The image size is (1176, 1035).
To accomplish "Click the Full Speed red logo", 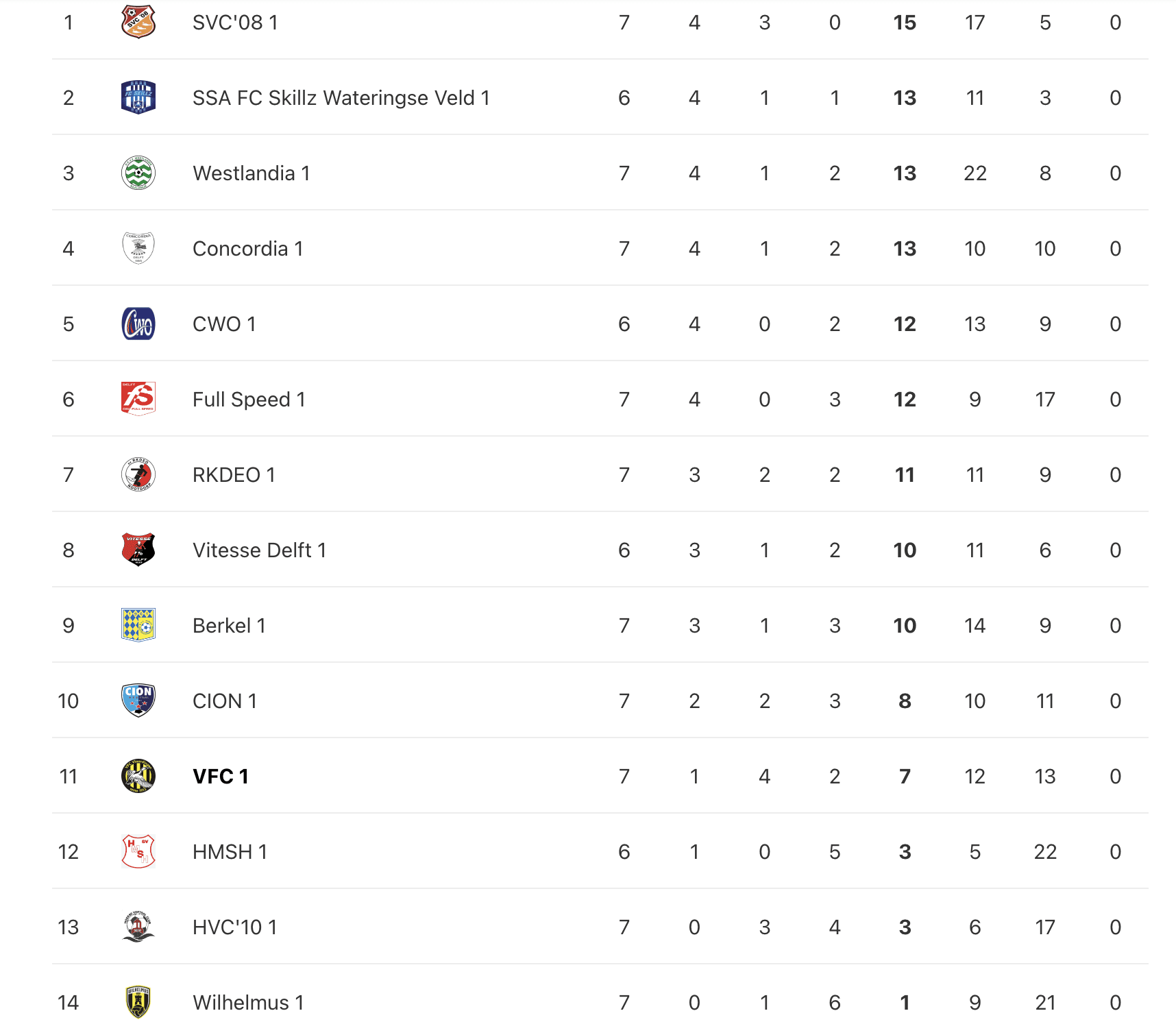I will click(x=138, y=399).
